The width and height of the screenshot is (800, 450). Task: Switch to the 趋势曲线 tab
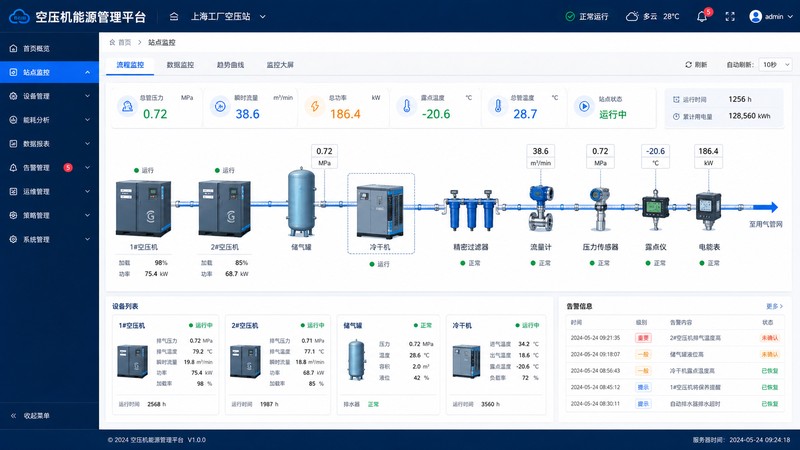[230, 65]
